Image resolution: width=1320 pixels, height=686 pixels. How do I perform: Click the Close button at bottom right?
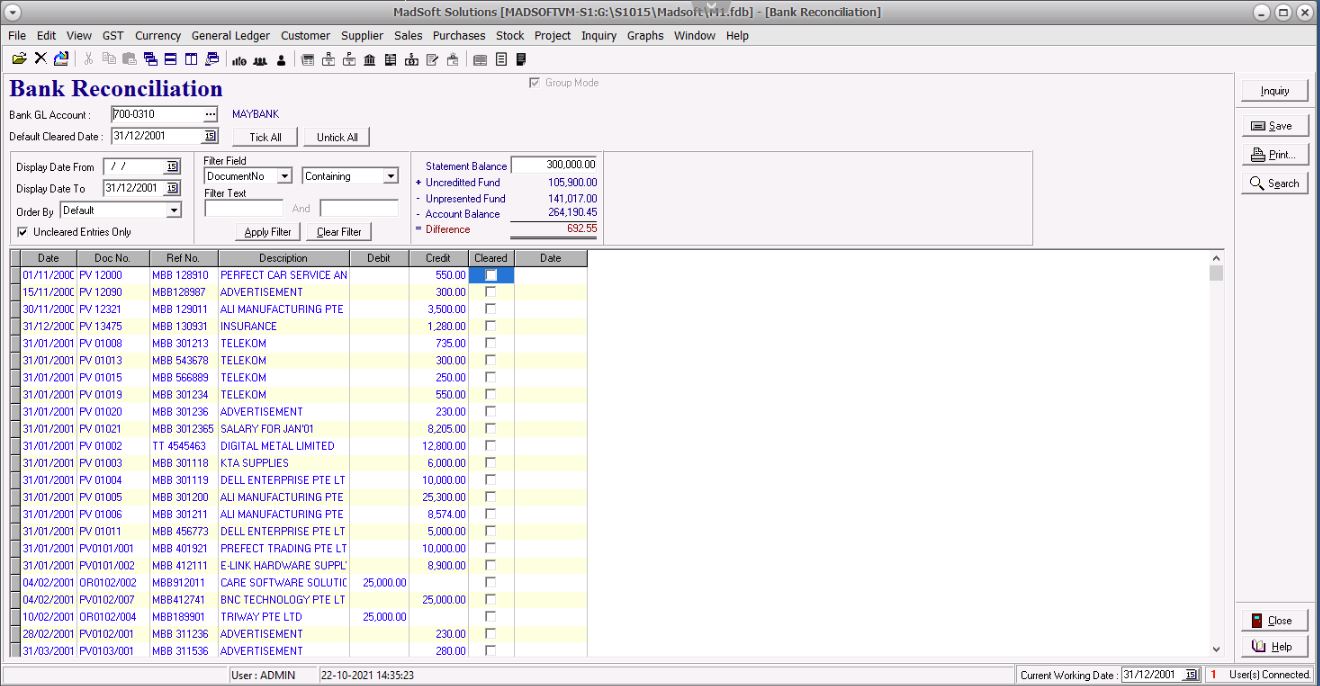point(1274,620)
